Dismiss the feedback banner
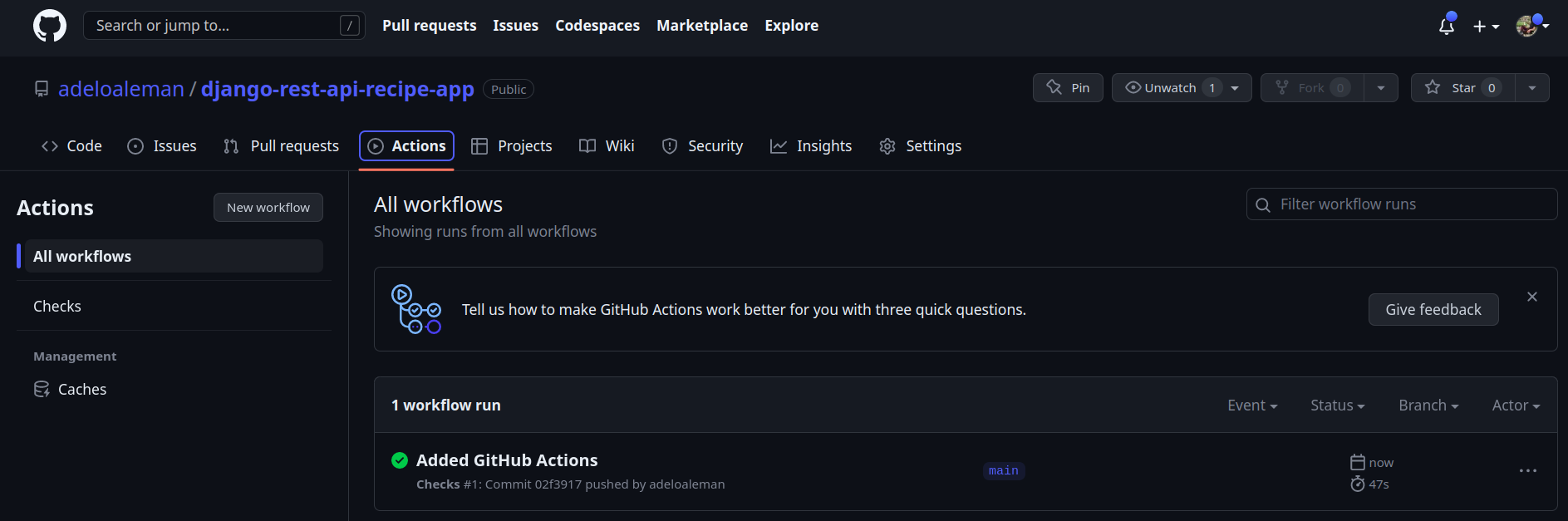The height and width of the screenshot is (521, 1568). click(1531, 297)
